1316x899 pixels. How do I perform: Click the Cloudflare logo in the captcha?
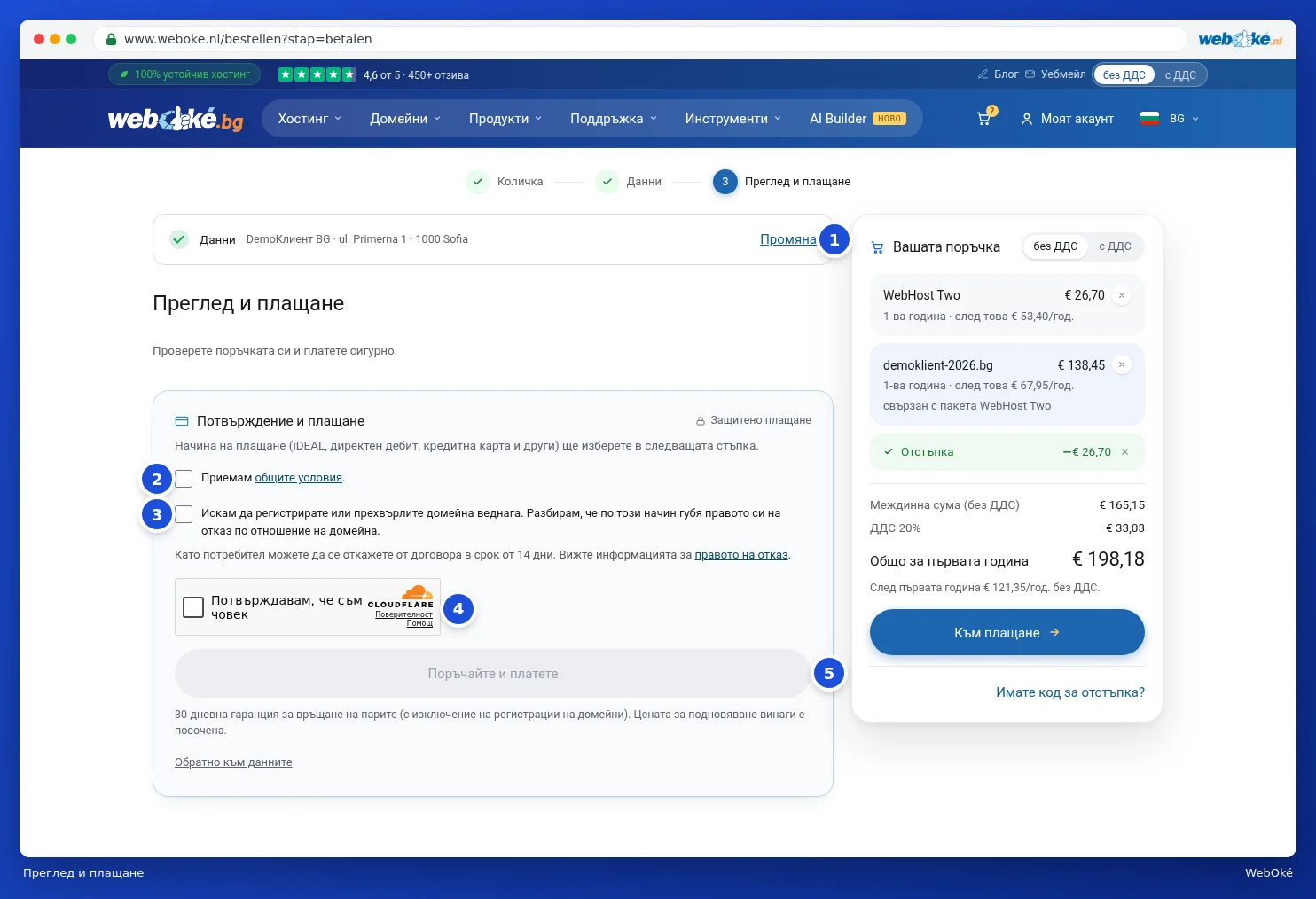[x=401, y=595]
